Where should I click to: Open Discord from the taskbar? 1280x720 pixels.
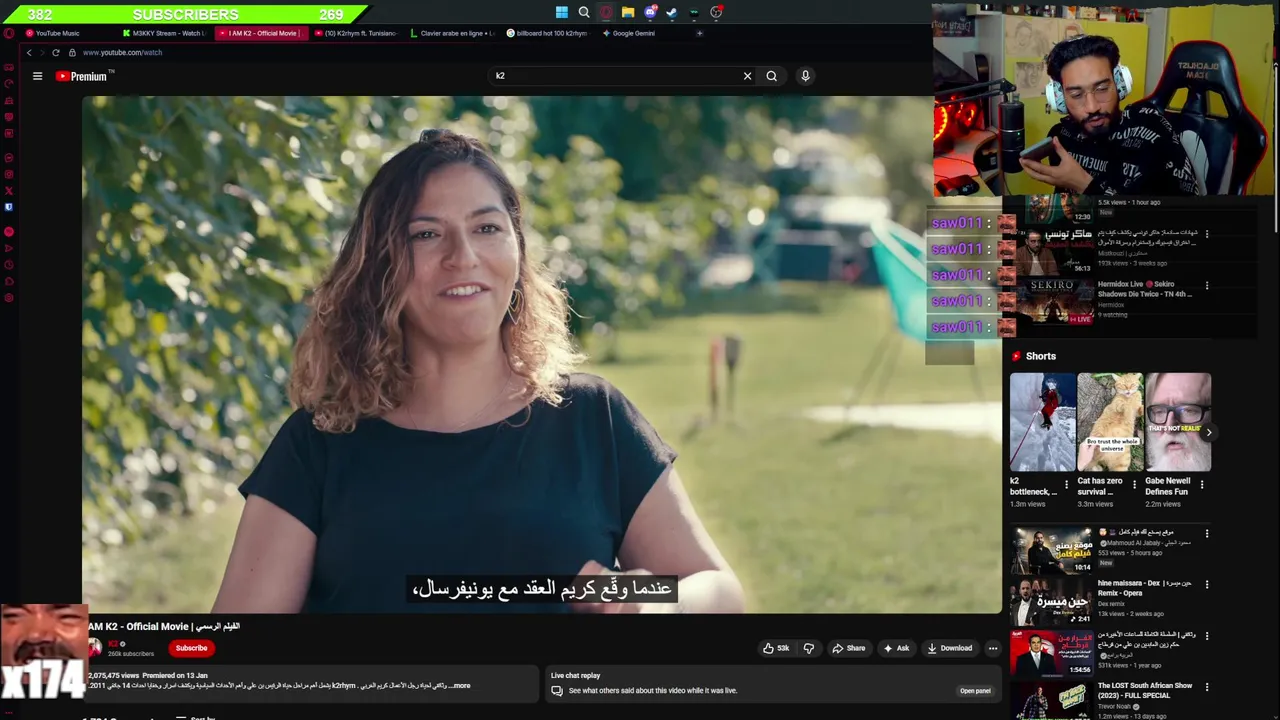tap(650, 12)
